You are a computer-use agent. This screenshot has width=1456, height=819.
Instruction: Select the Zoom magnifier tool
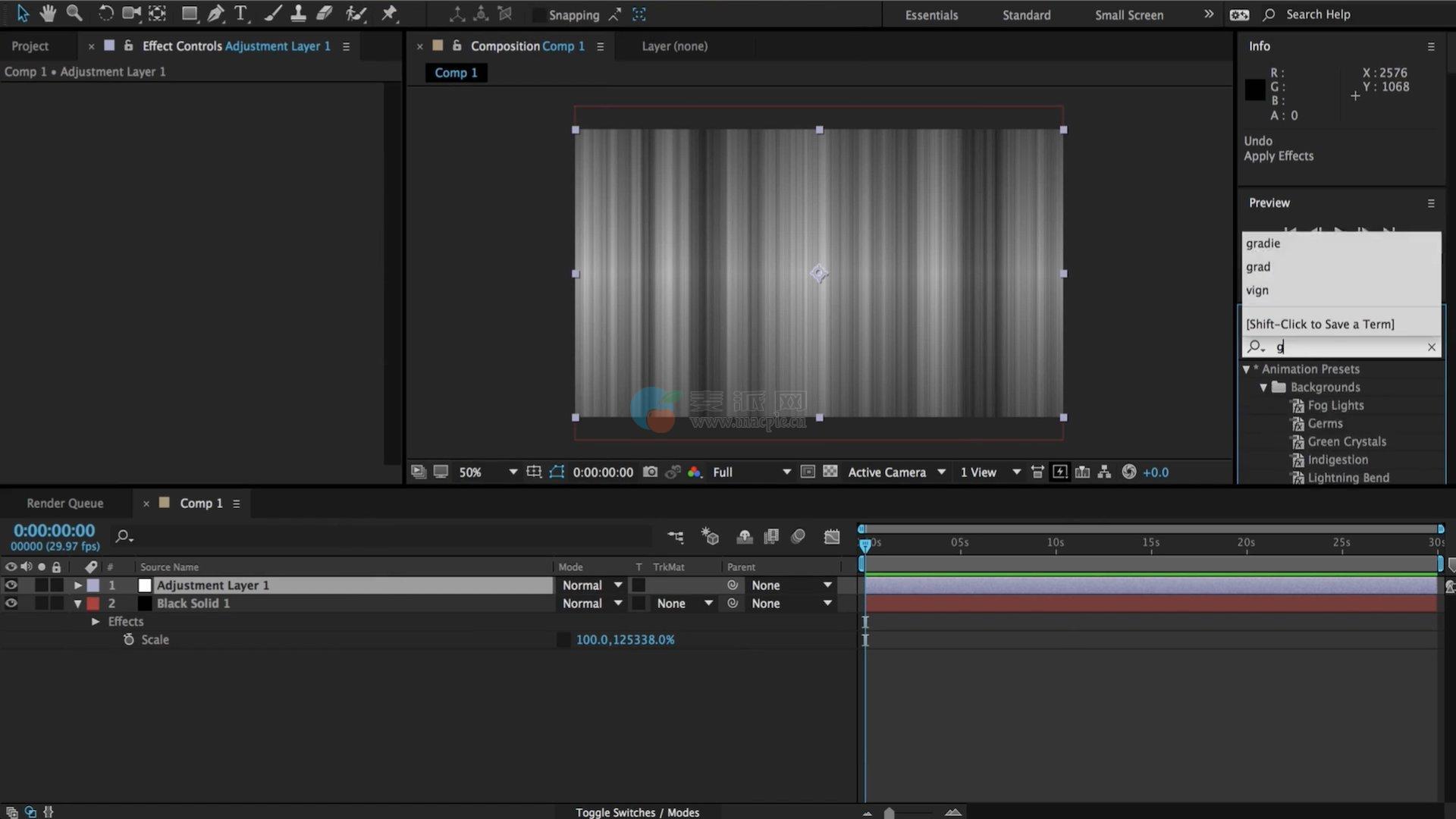pyautogui.click(x=74, y=13)
